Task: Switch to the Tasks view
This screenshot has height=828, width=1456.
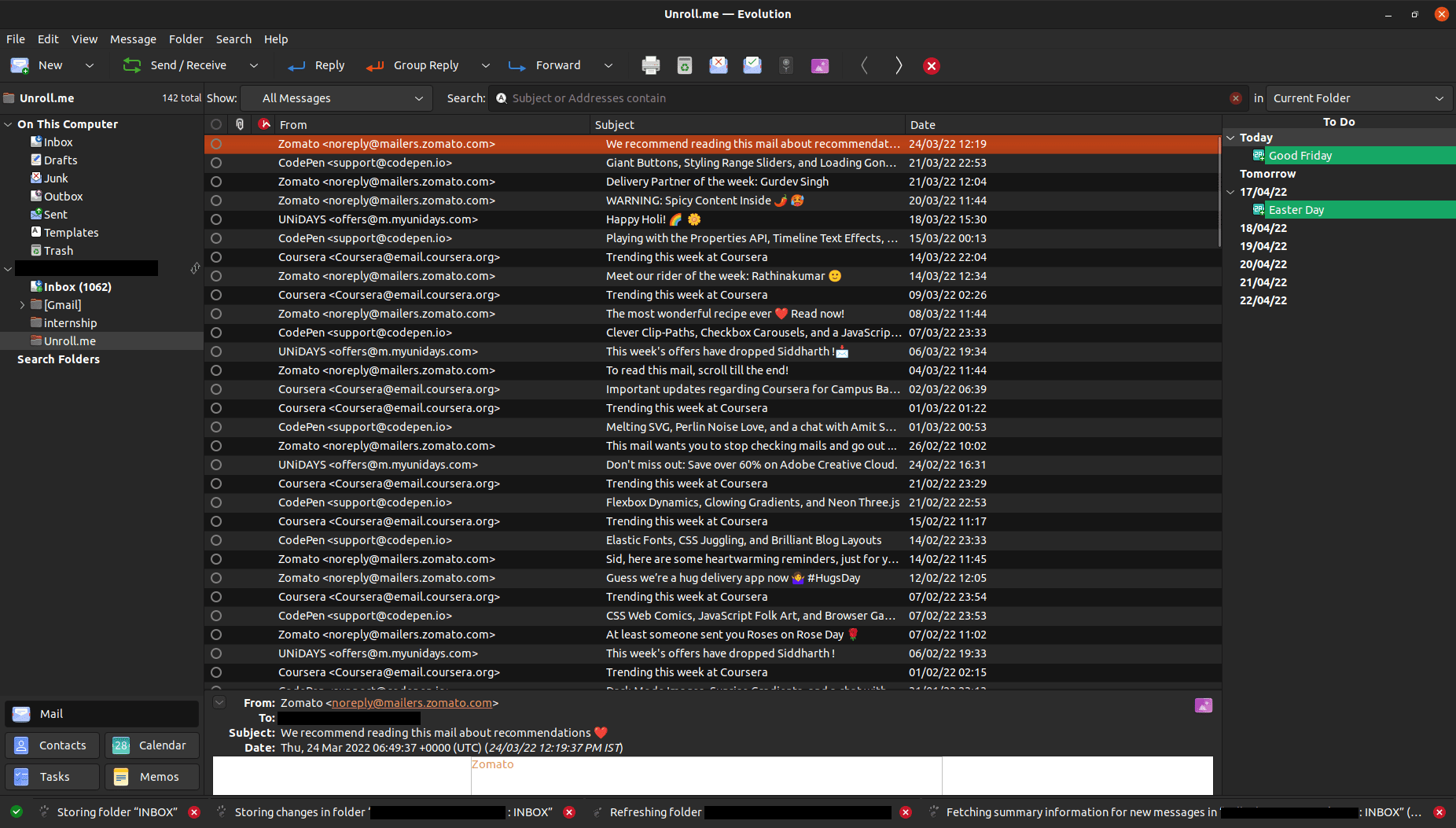Action: click(52, 777)
